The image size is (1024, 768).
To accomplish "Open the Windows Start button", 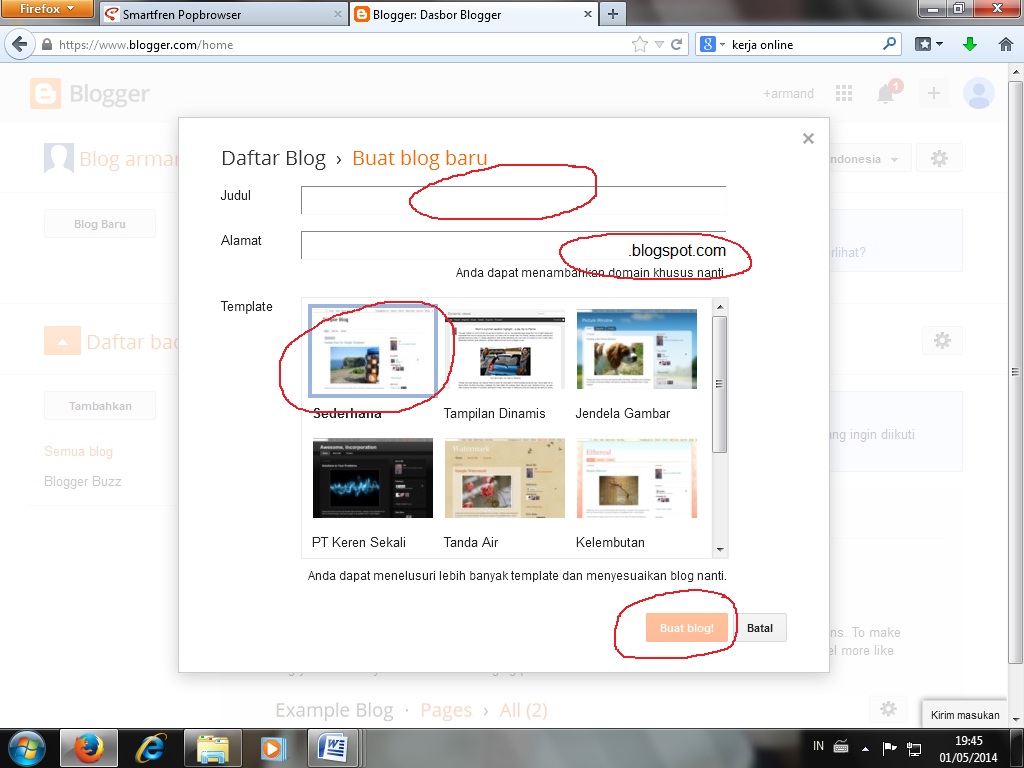I will (26, 748).
